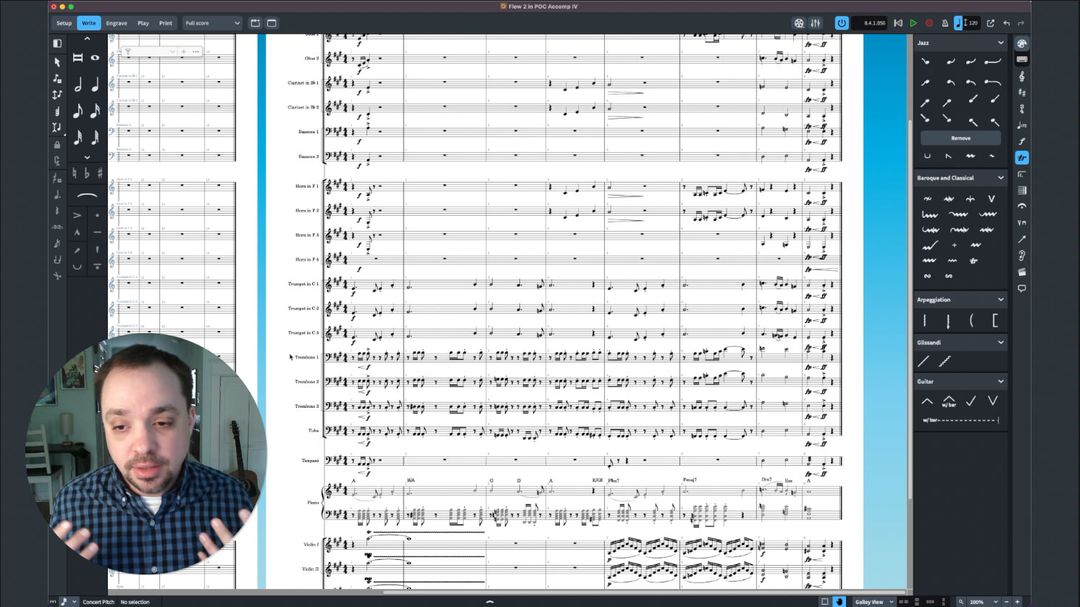Open the video window icon next to the Mixer
Viewport: 1080px width, 607px height.
click(x=799, y=23)
